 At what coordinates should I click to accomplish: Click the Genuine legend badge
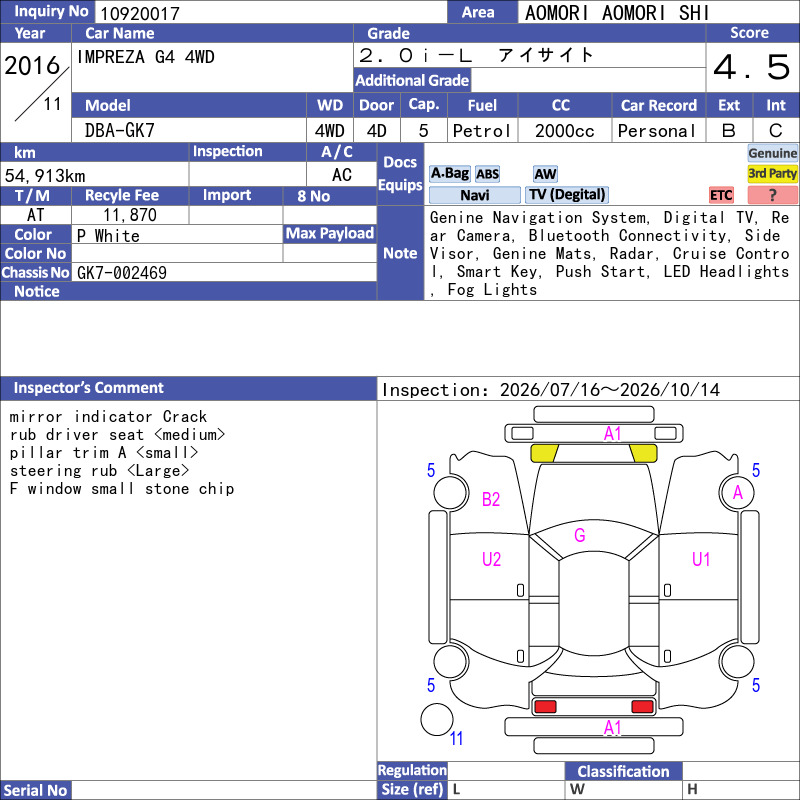pyautogui.click(x=772, y=153)
